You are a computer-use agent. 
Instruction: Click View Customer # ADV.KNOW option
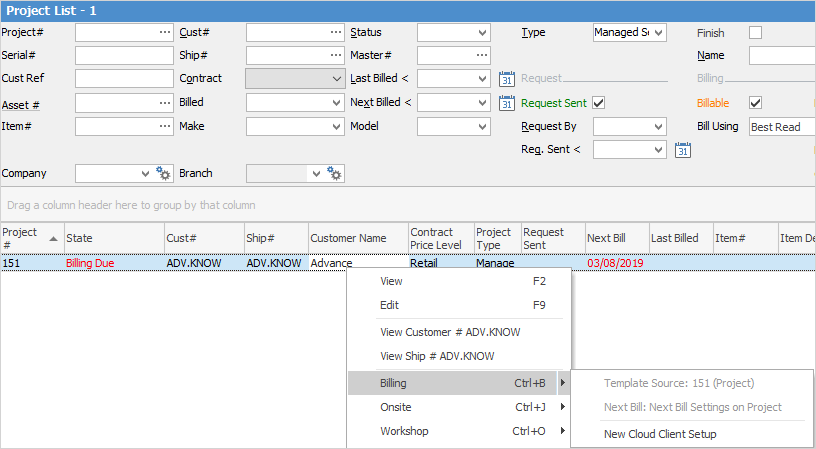point(450,332)
